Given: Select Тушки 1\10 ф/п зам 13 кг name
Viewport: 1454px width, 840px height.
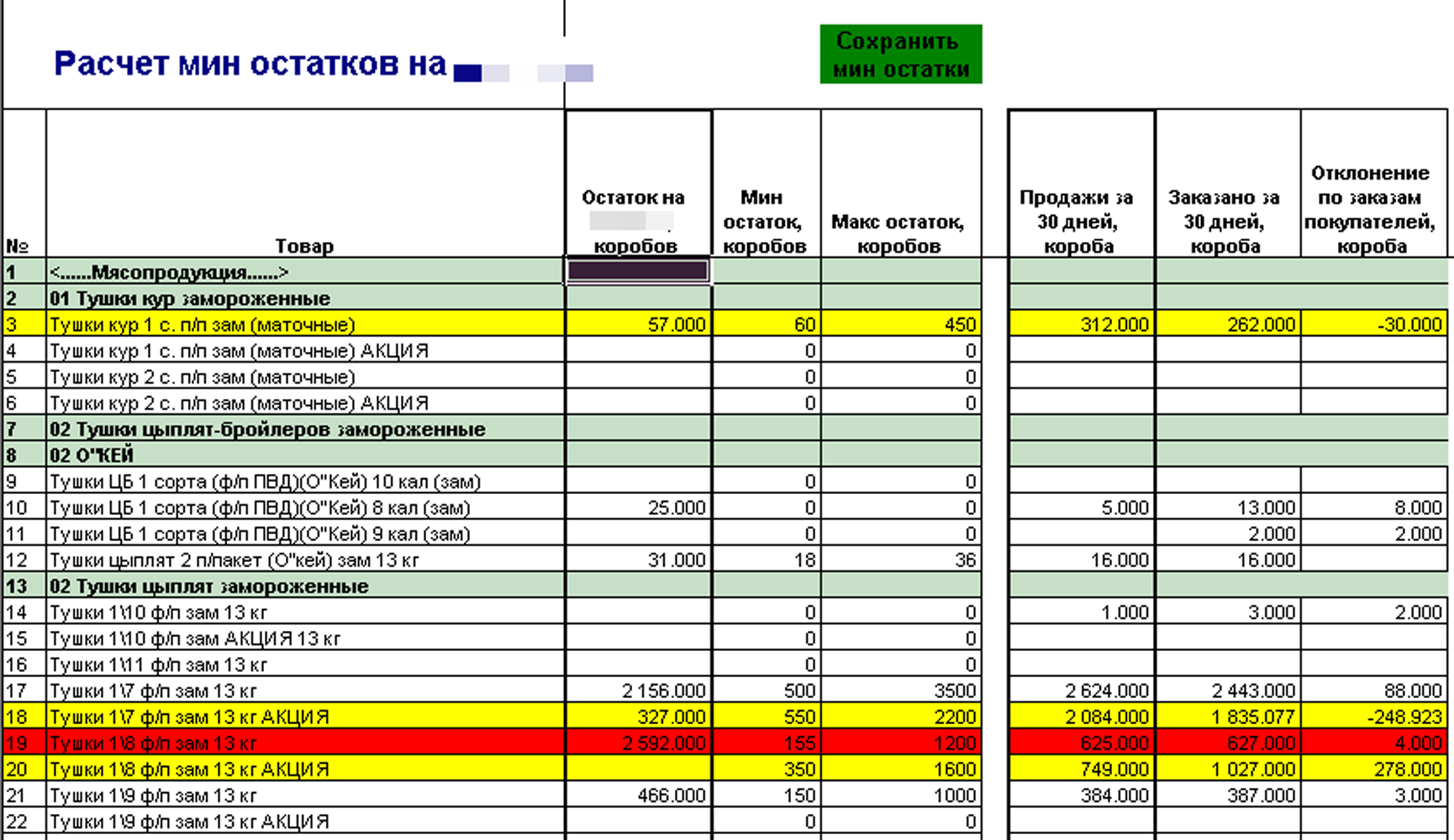Looking at the screenshot, I should pos(305,612).
